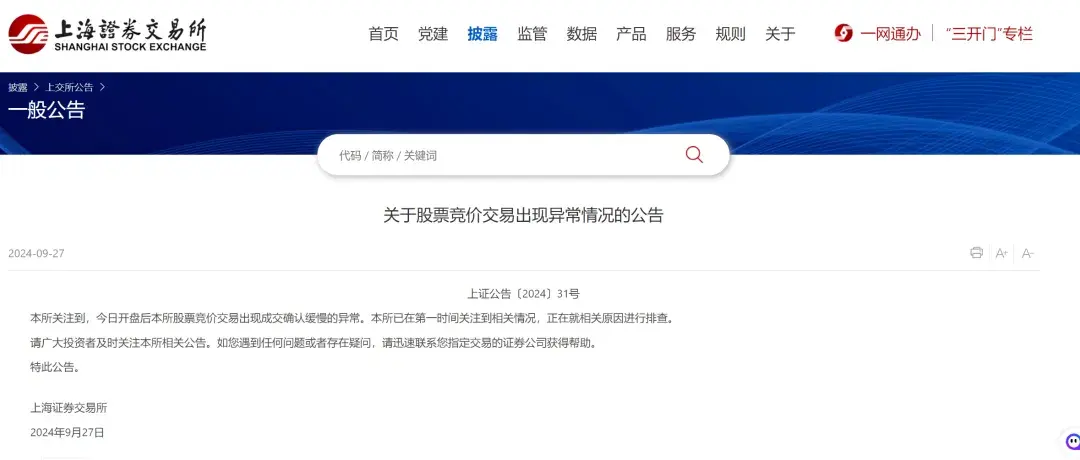Open the 首页 menu
Image resolution: width=1080 pixels, height=460 pixels.
384,34
